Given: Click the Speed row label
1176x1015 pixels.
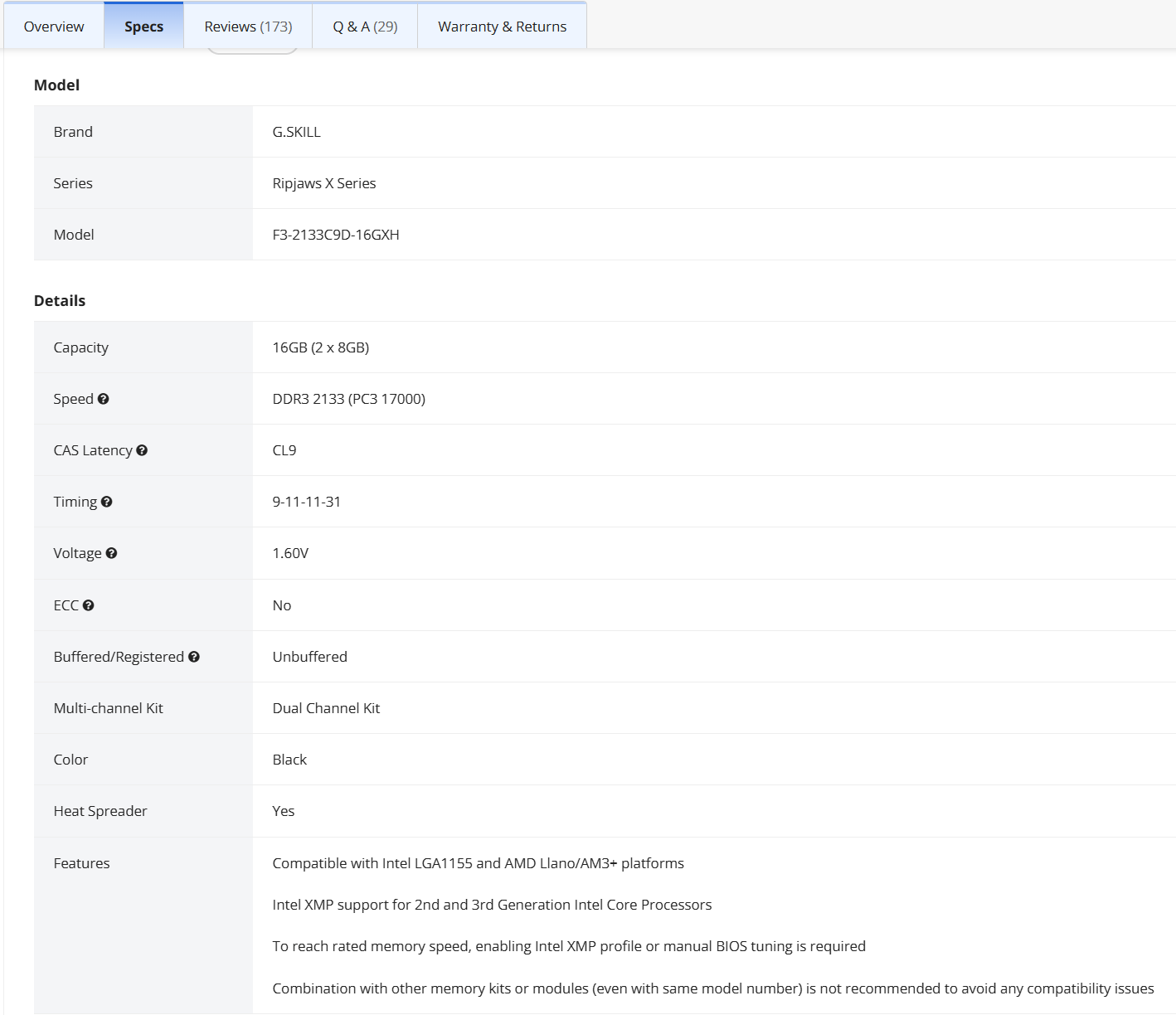Looking at the screenshot, I should tap(74, 399).
